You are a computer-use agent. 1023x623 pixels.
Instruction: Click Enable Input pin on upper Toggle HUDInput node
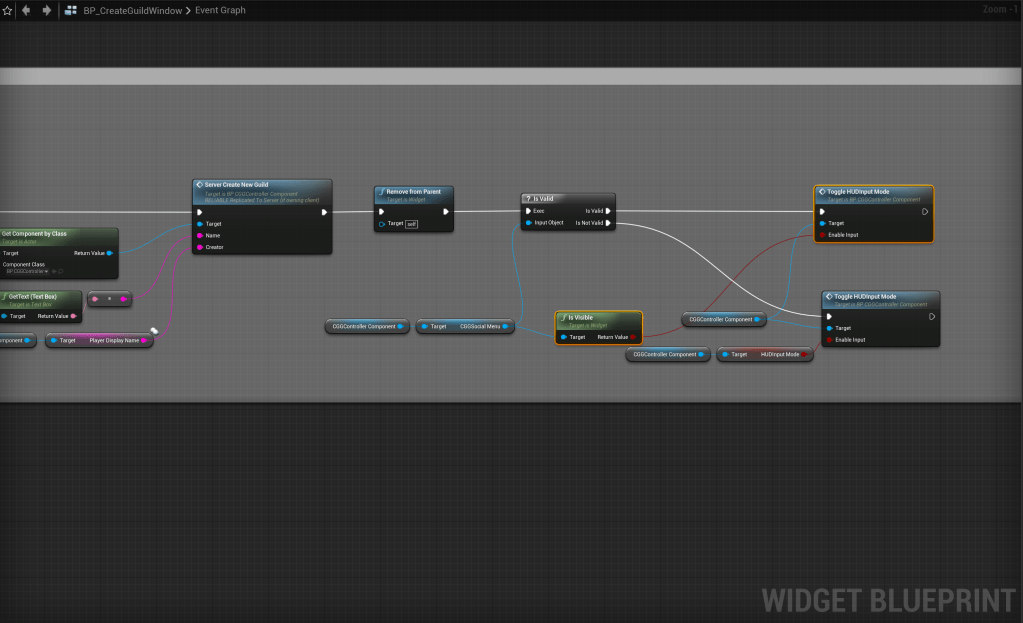(823, 235)
